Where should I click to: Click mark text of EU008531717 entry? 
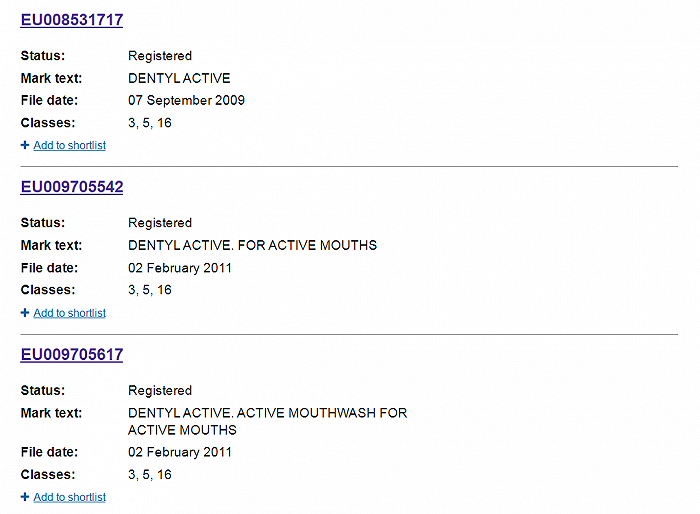[179, 78]
